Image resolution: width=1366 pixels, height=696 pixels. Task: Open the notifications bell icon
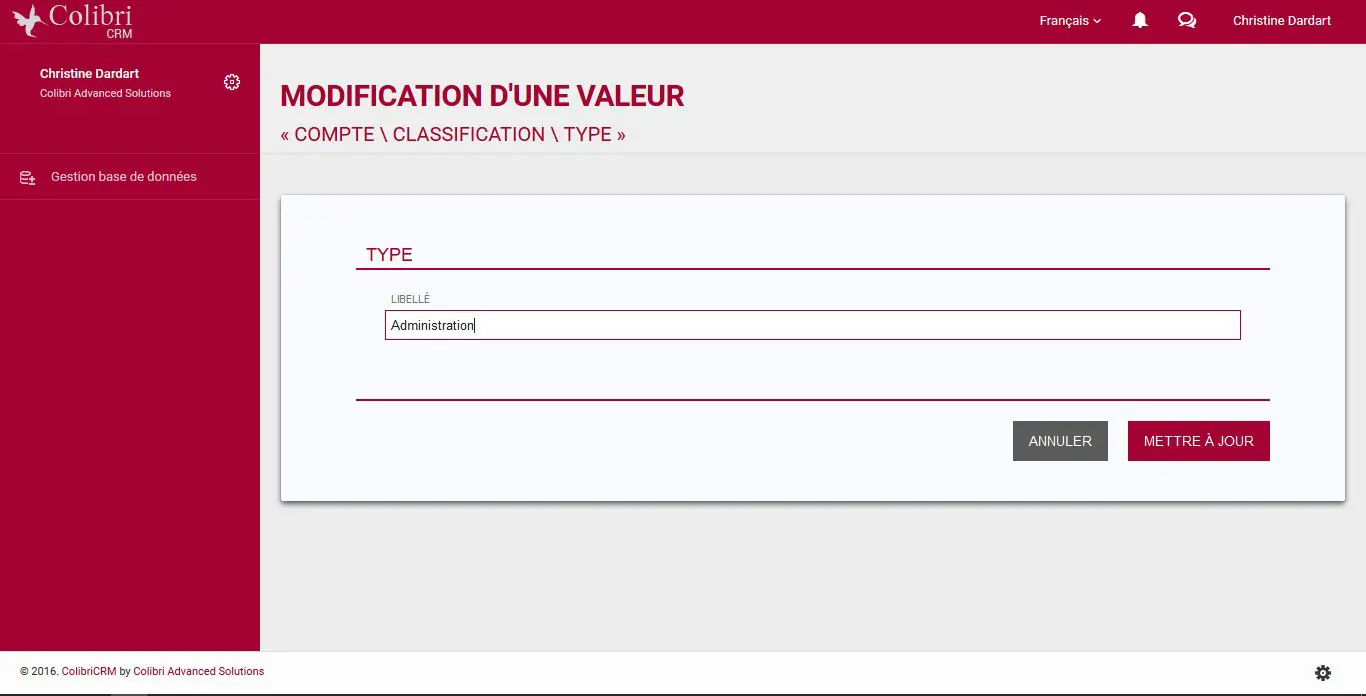click(x=1140, y=20)
